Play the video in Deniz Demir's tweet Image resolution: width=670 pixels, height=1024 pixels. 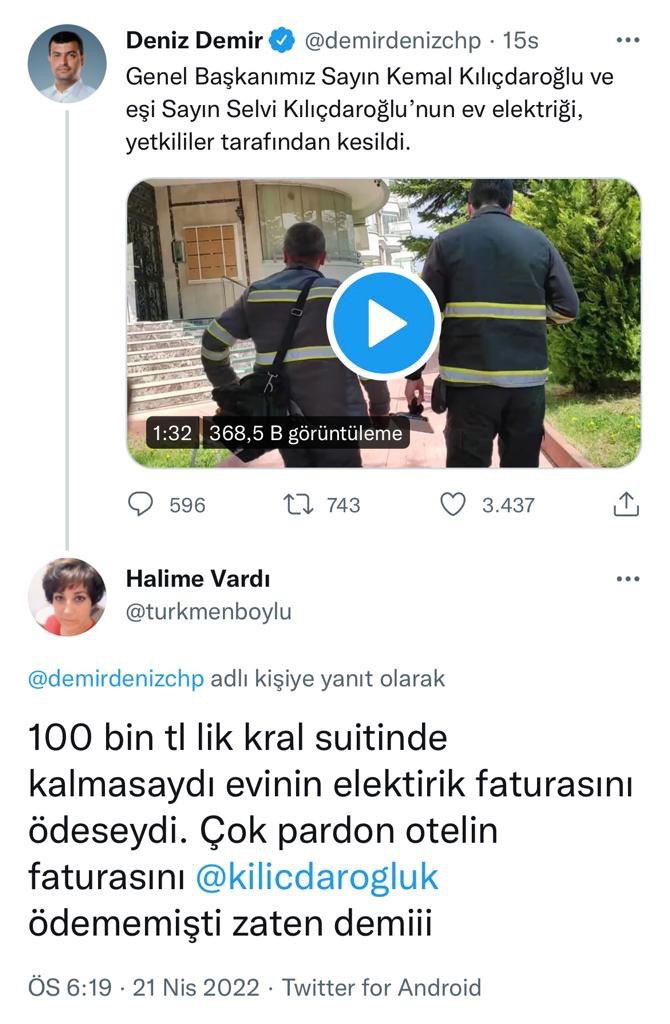coord(383,323)
